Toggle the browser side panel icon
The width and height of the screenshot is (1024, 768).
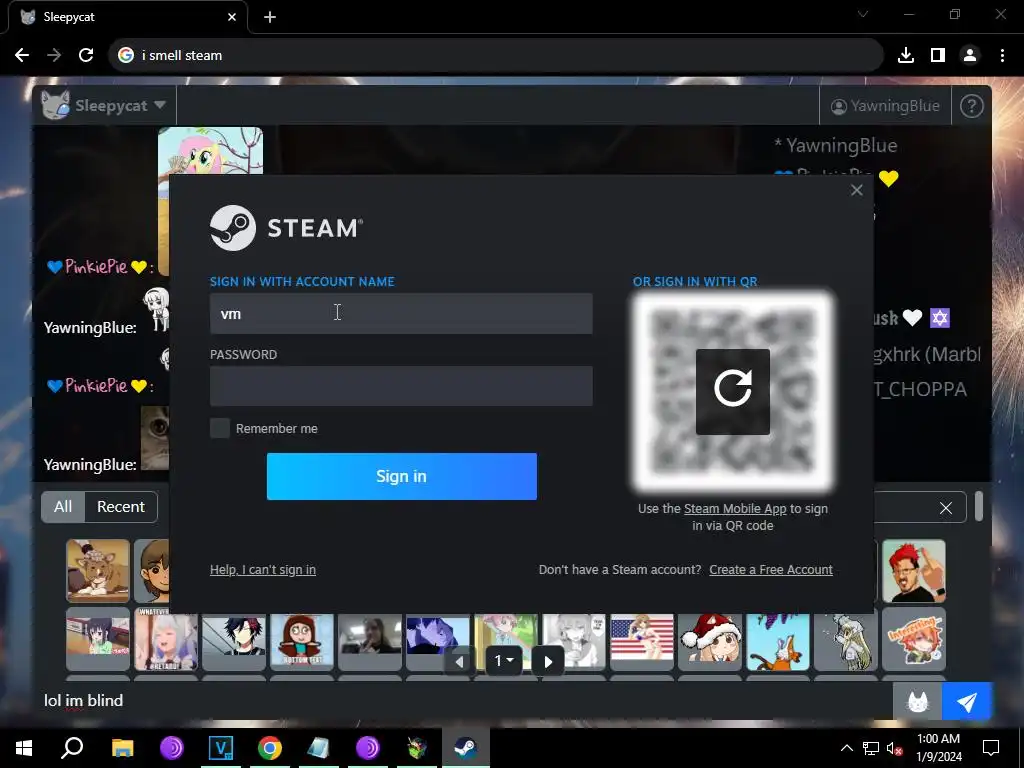click(x=938, y=56)
